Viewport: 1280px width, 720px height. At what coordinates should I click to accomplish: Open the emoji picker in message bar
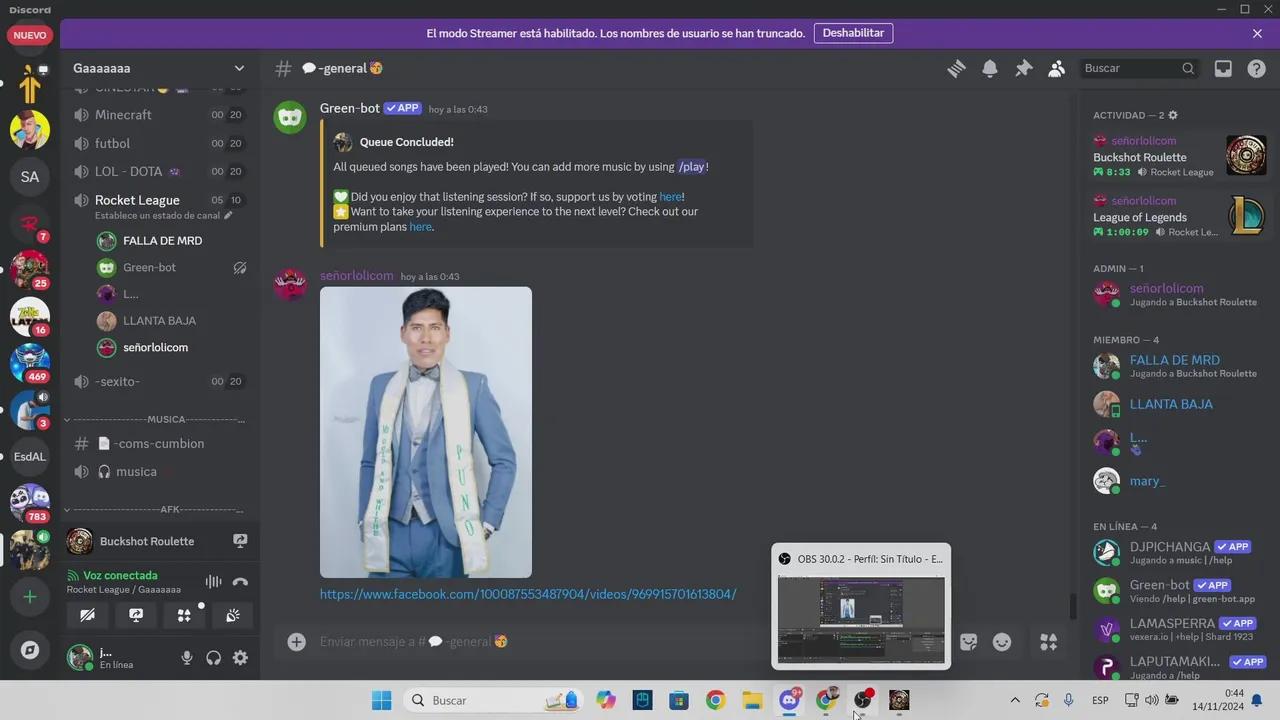(x=1002, y=642)
